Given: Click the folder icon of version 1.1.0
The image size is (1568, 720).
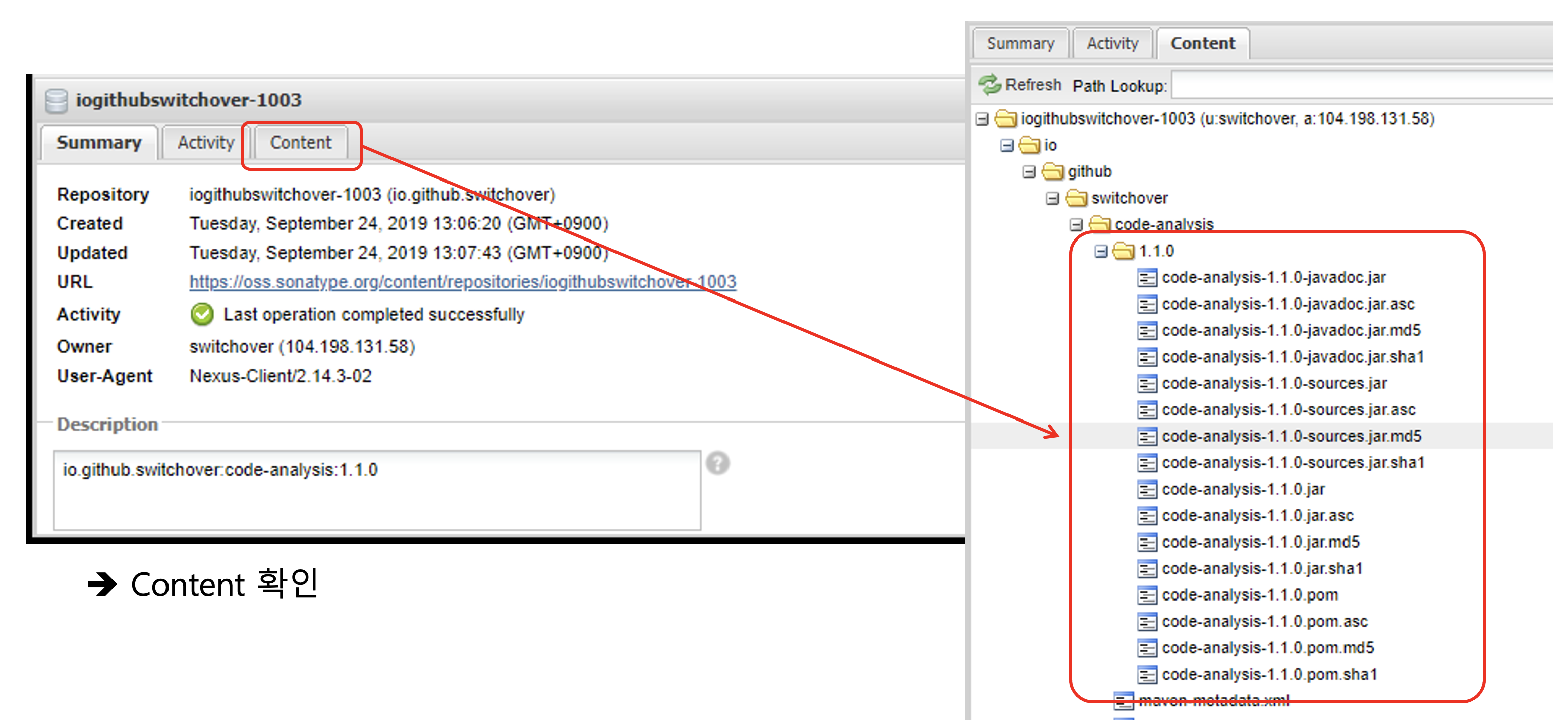Looking at the screenshot, I should [x=1124, y=251].
